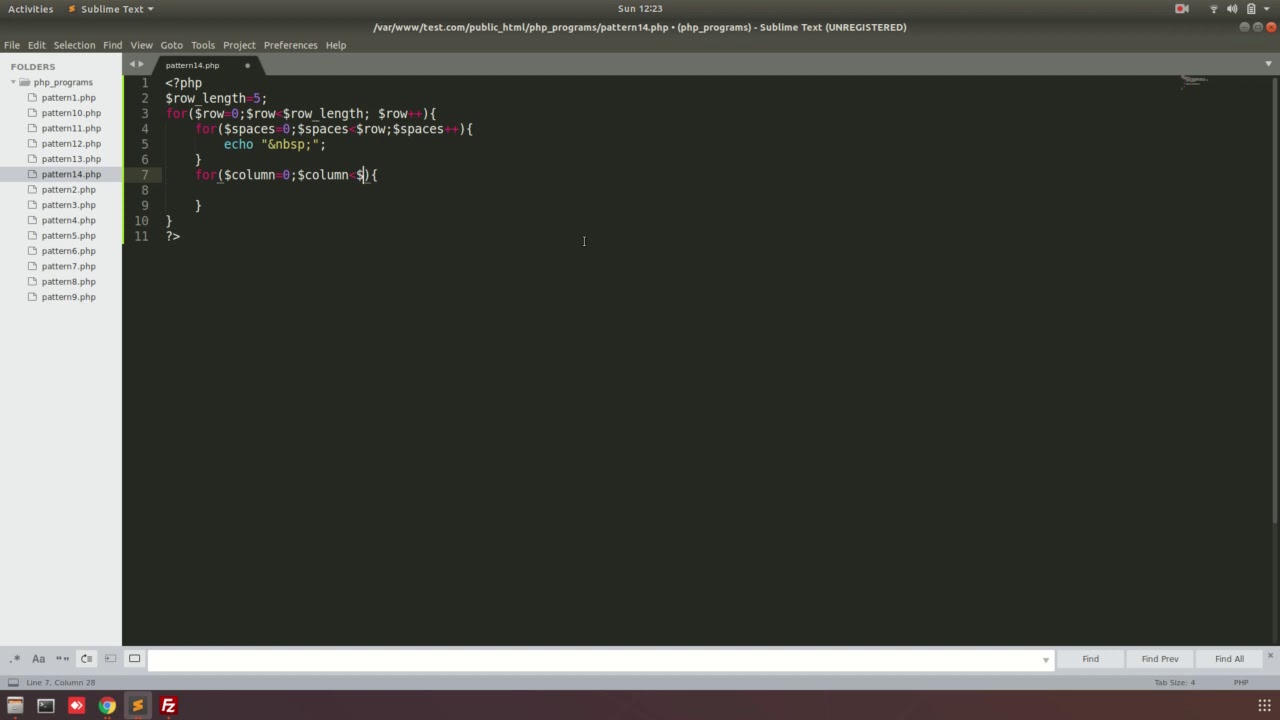The image size is (1280, 720).
Task: Open pattern8.php in sidebar
Action: [x=69, y=282]
